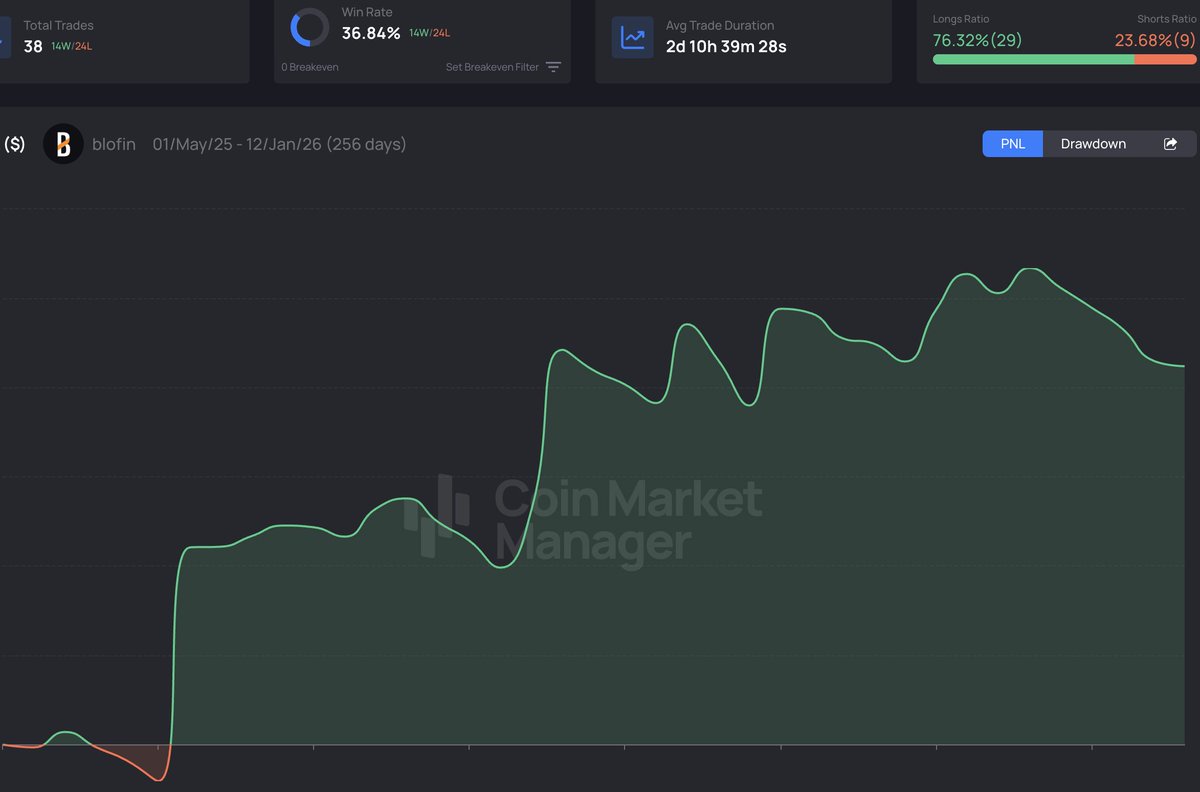Keep PNL mode selected in the view toggle
Screen dimensions: 1200x792
(x=1012, y=143)
